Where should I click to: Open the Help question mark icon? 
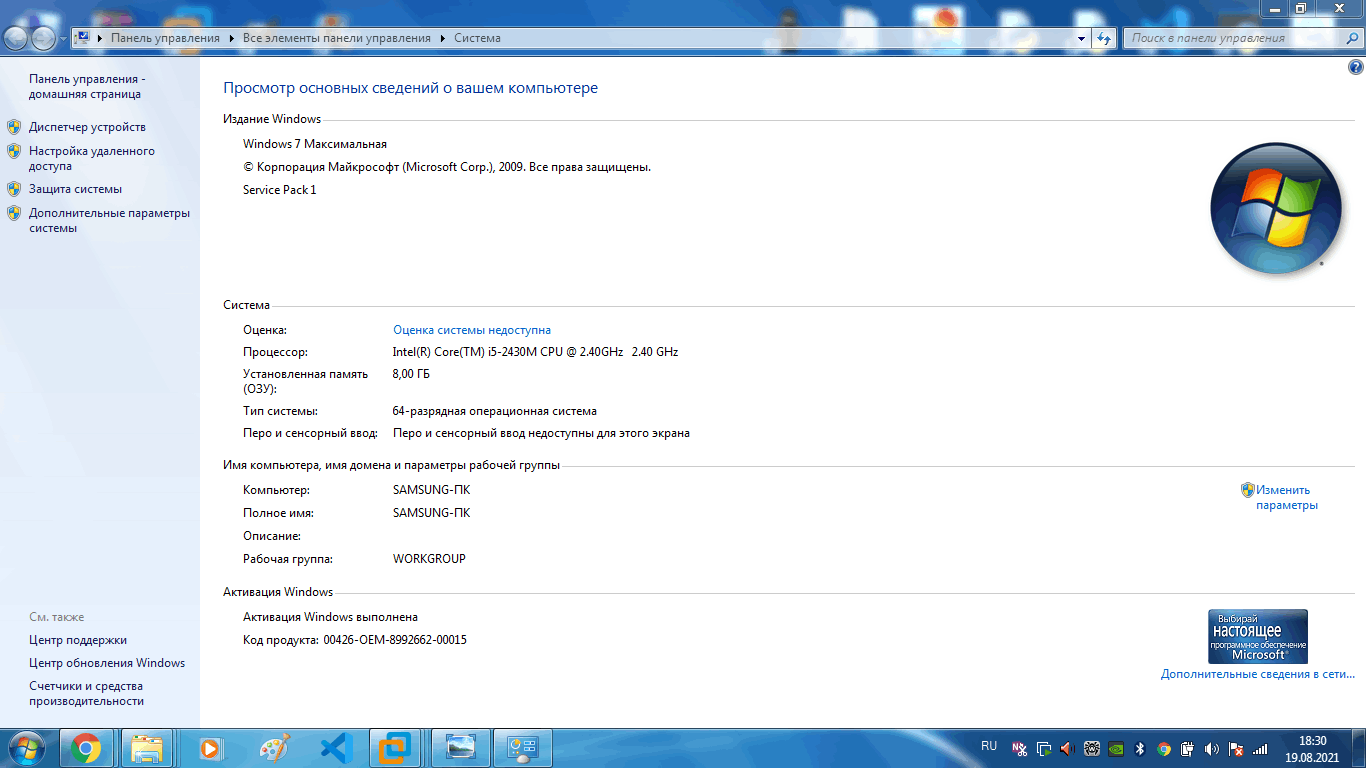(1356, 67)
